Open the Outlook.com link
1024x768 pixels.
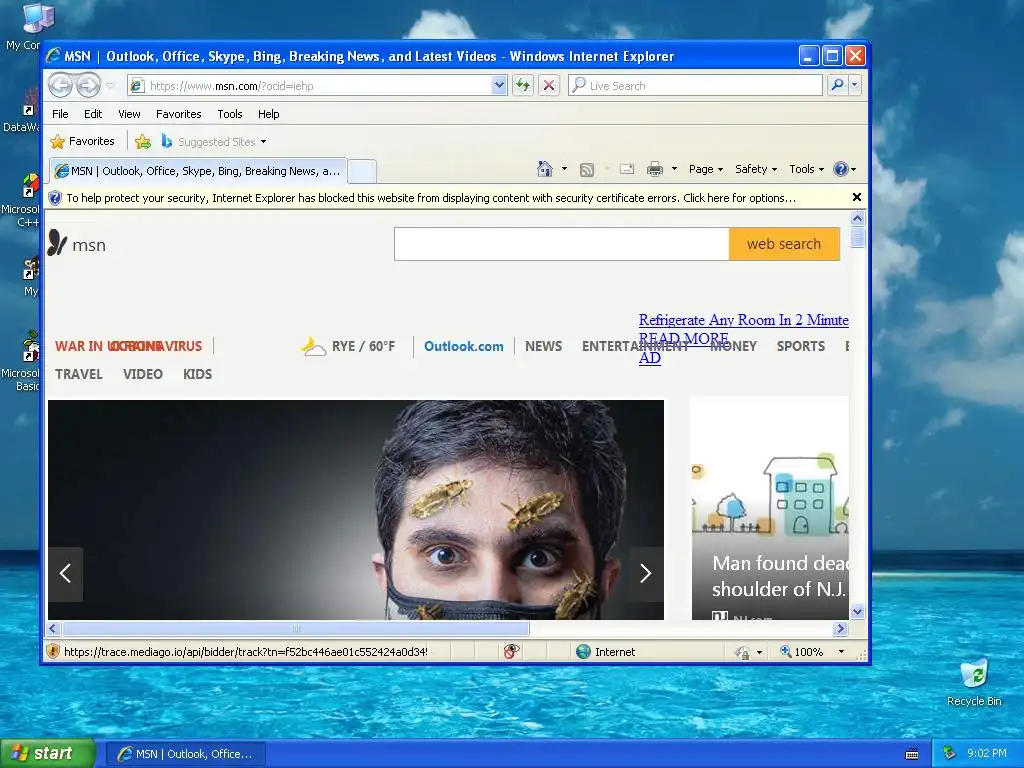pos(464,346)
